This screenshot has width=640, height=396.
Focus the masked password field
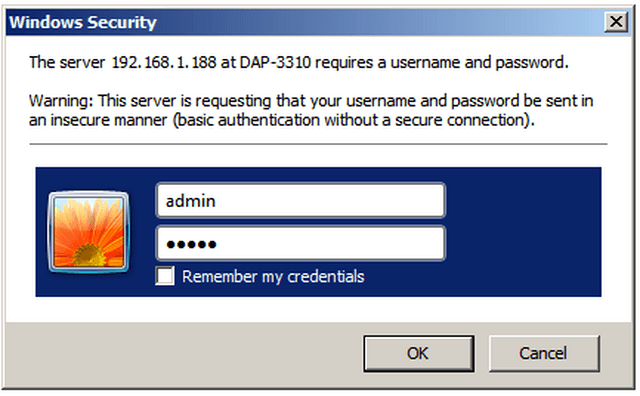click(x=301, y=243)
